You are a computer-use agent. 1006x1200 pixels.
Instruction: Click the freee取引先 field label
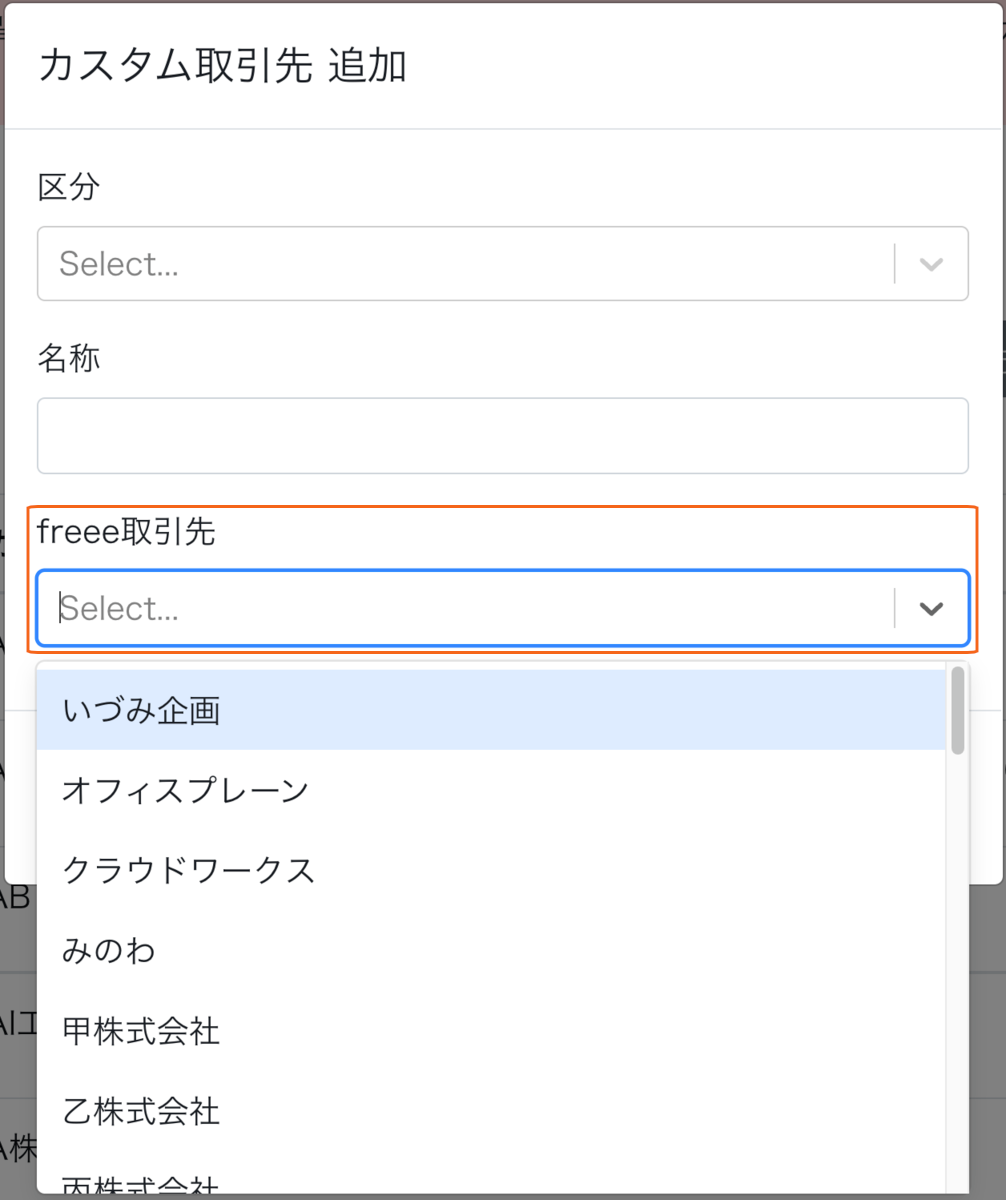tap(126, 532)
